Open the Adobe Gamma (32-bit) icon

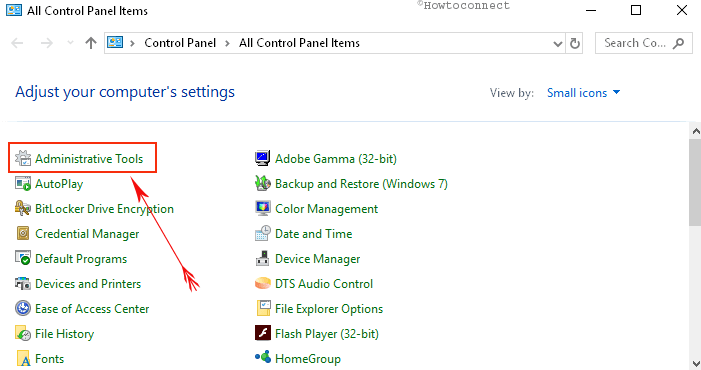pyautogui.click(x=263, y=159)
